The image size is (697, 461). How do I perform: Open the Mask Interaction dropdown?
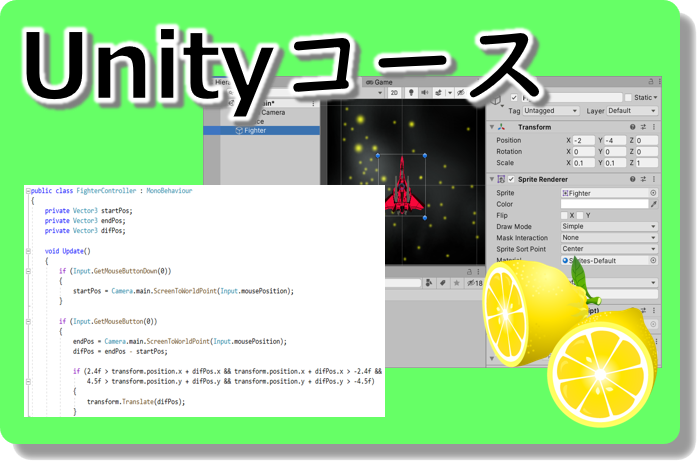pyautogui.click(x=609, y=238)
